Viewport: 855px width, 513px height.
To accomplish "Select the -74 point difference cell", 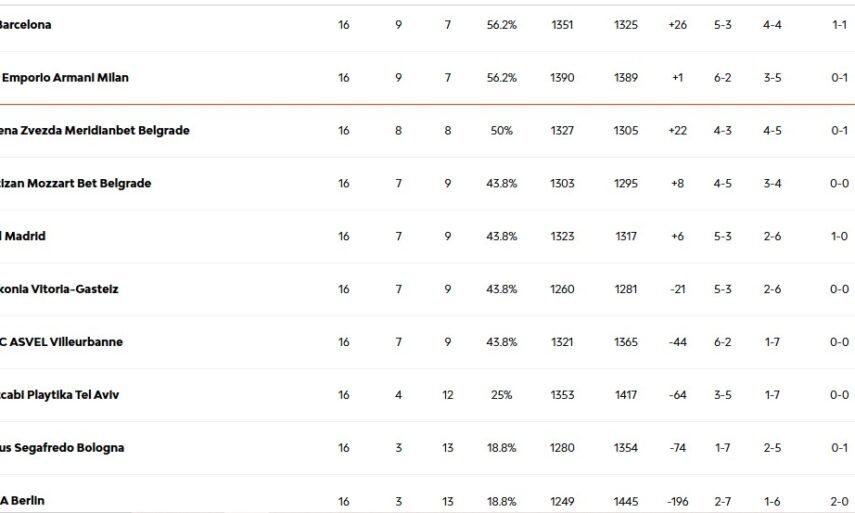I will click(677, 448).
